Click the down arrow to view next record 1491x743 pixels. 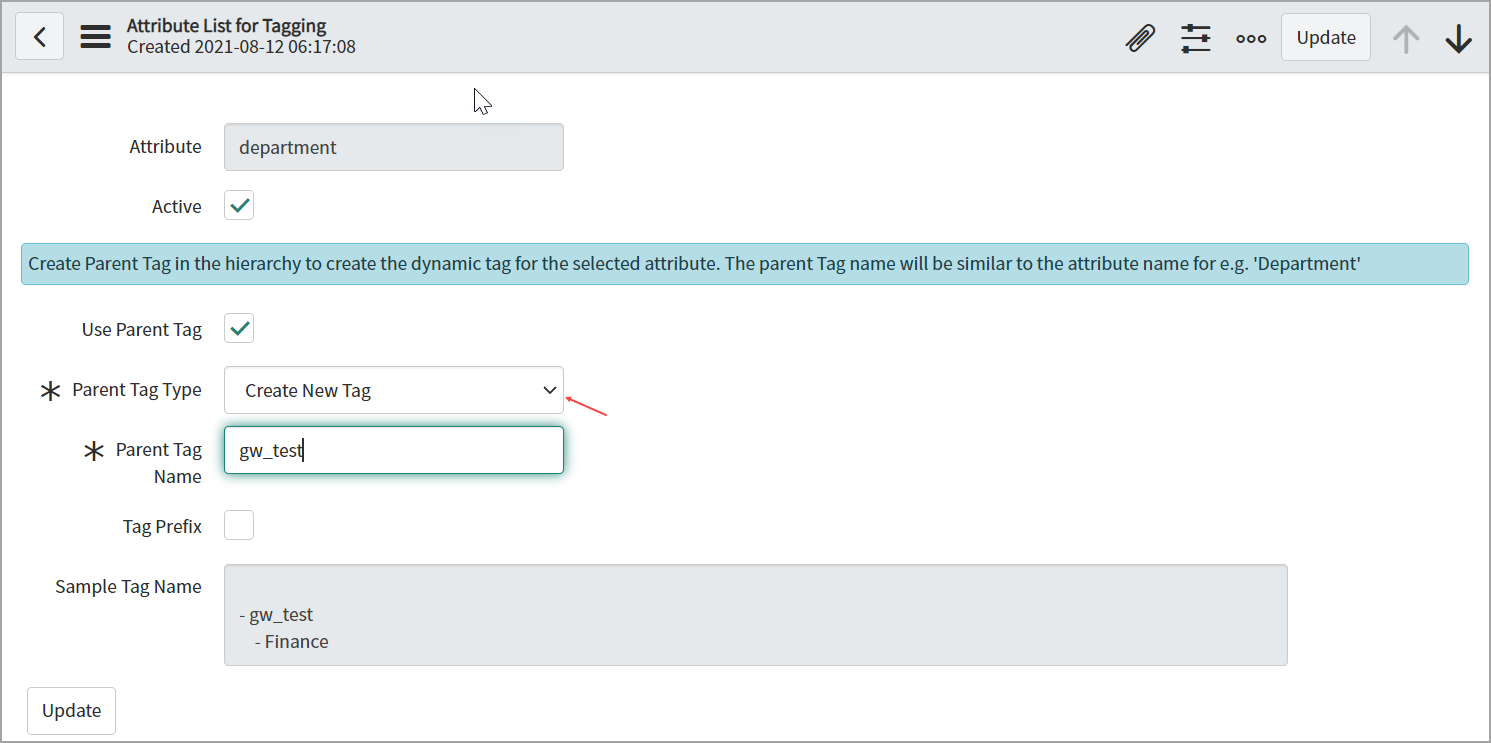[x=1459, y=37]
